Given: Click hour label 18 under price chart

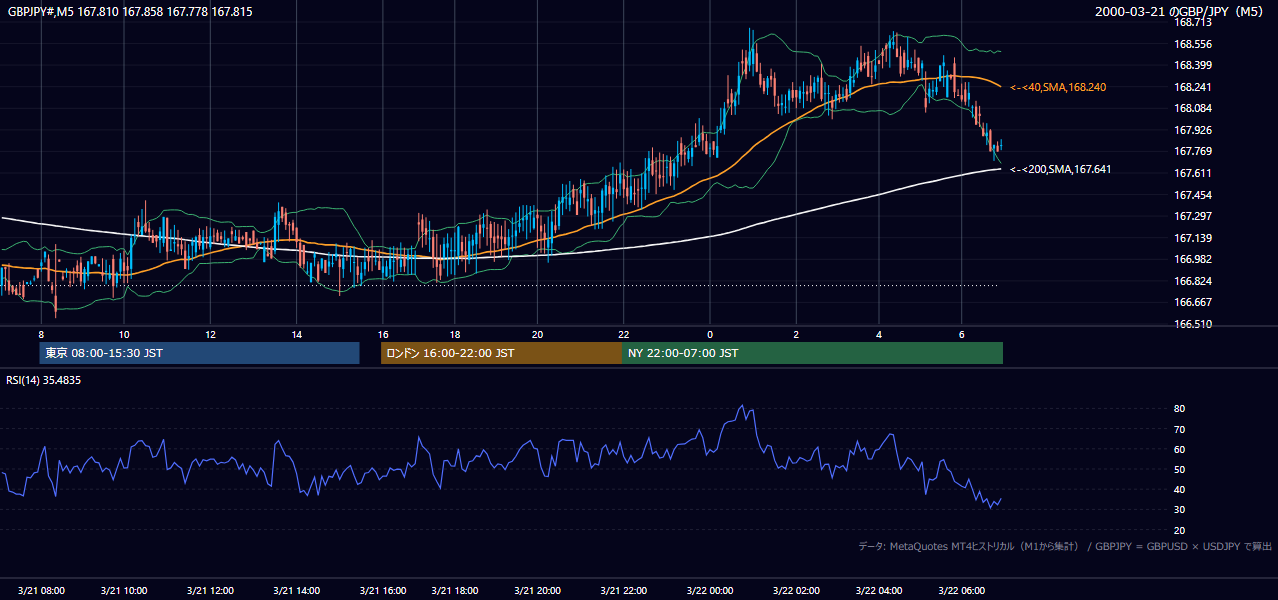Looking at the screenshot, I should pos(455,334).
